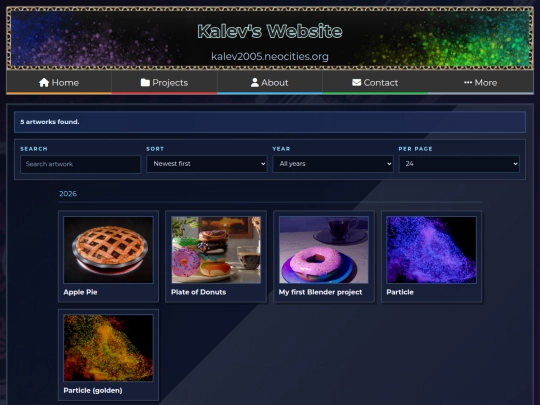
Task: Click the Apple Pie title link
Action: click(x=80, y=292)
